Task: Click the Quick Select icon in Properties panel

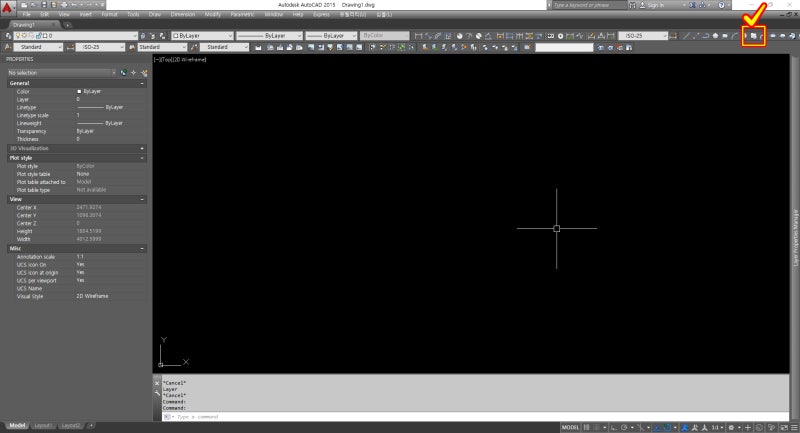Action: (x=144, y=73)
